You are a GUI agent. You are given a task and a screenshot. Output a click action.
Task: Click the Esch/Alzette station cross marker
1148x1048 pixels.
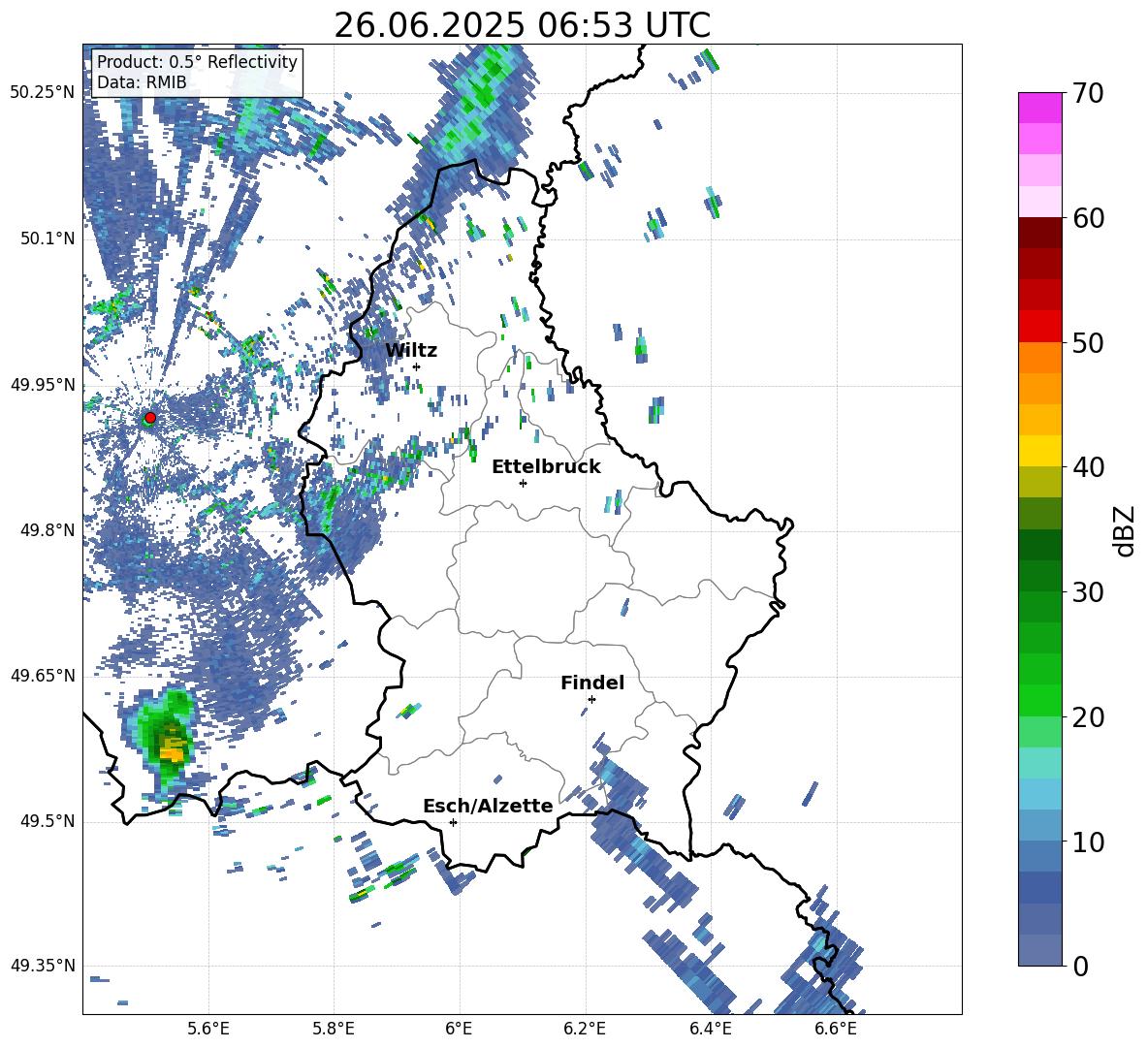tap(453, 822)
